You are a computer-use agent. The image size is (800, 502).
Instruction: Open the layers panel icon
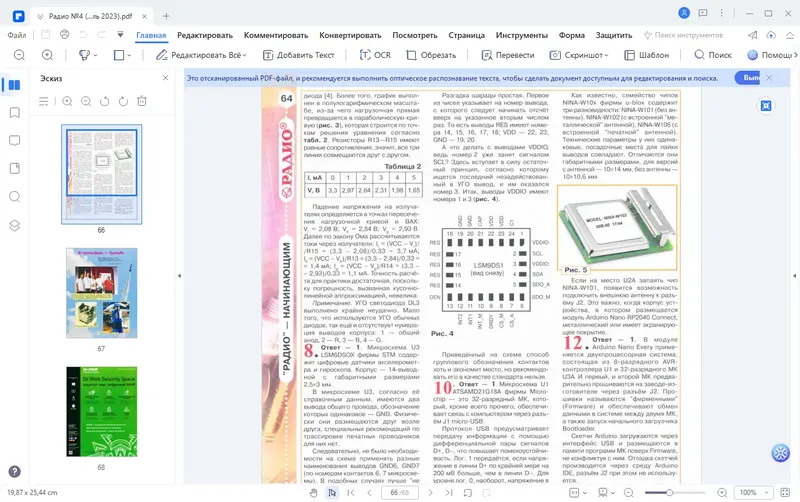pyautogui.click(x=14, y=225)
